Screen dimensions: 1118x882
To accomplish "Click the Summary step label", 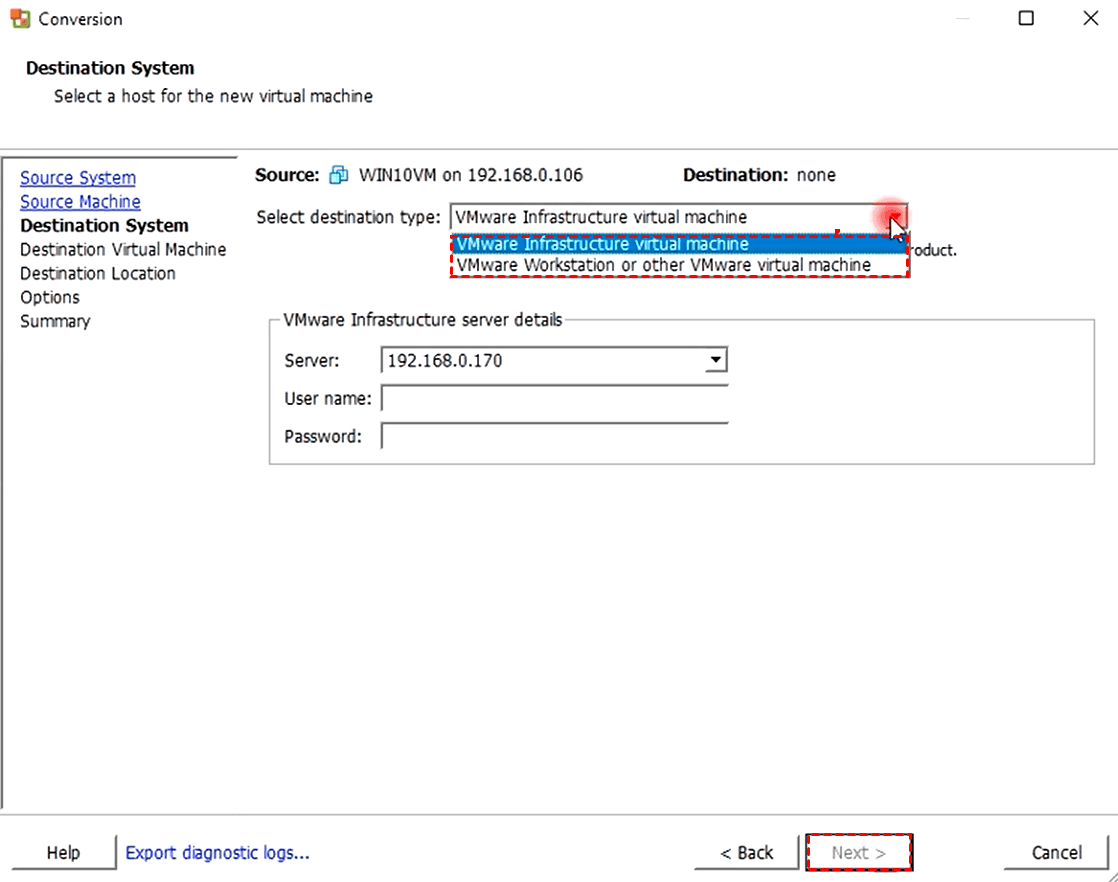I will 55,321.
